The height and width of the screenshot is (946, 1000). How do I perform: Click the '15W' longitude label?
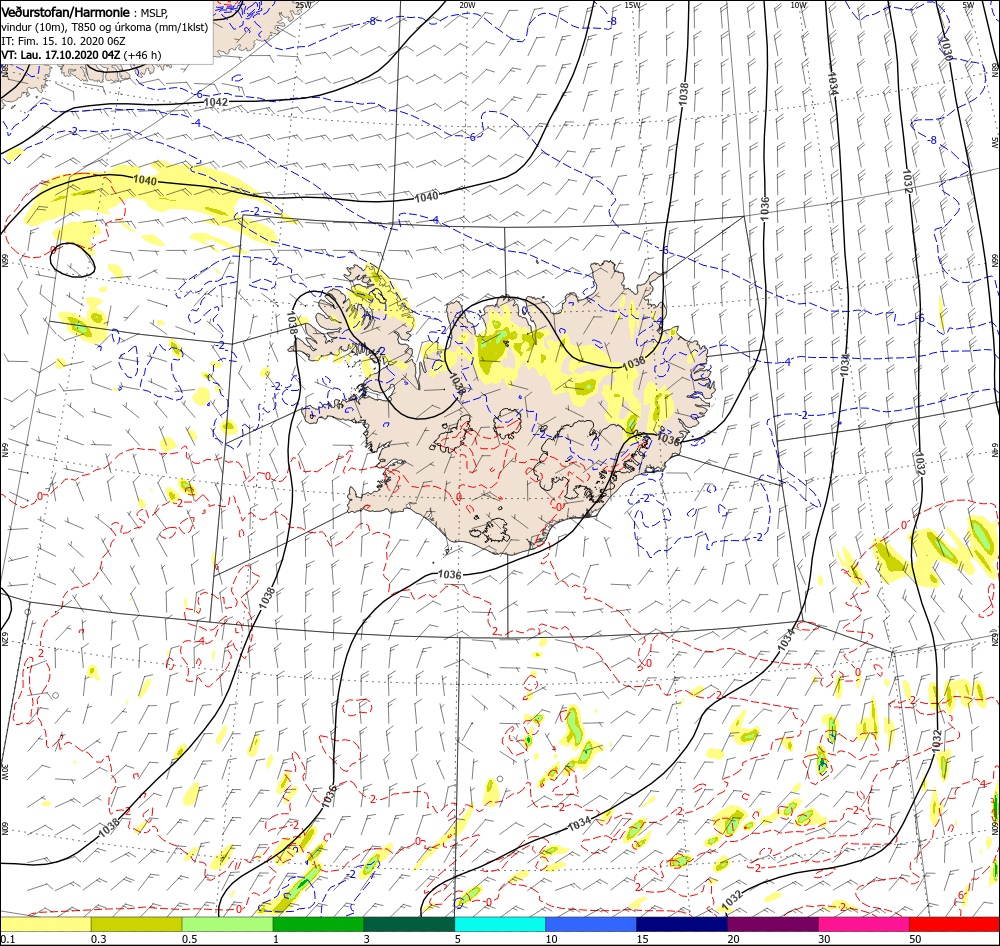tap(633, 5)
